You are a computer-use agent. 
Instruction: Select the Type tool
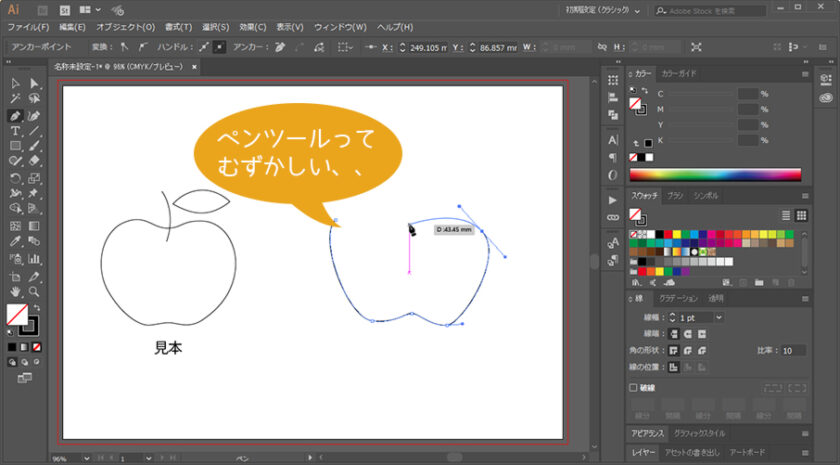coord(15,131)
